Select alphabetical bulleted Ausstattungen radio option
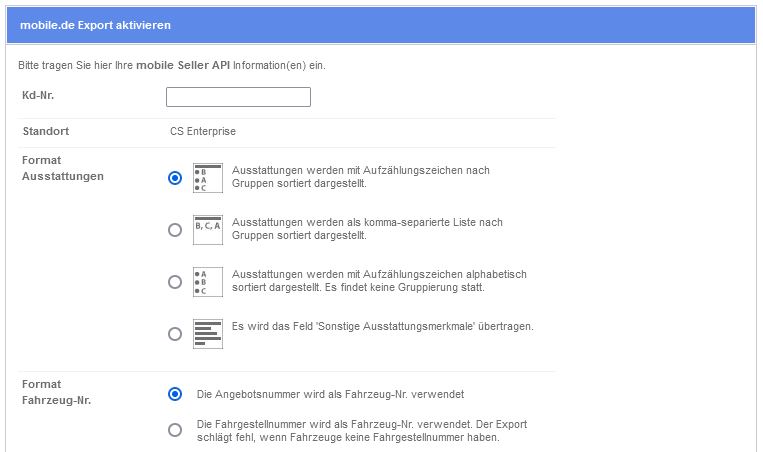The height and width of the screenshot is (452, 763). [x=175, y=282]
